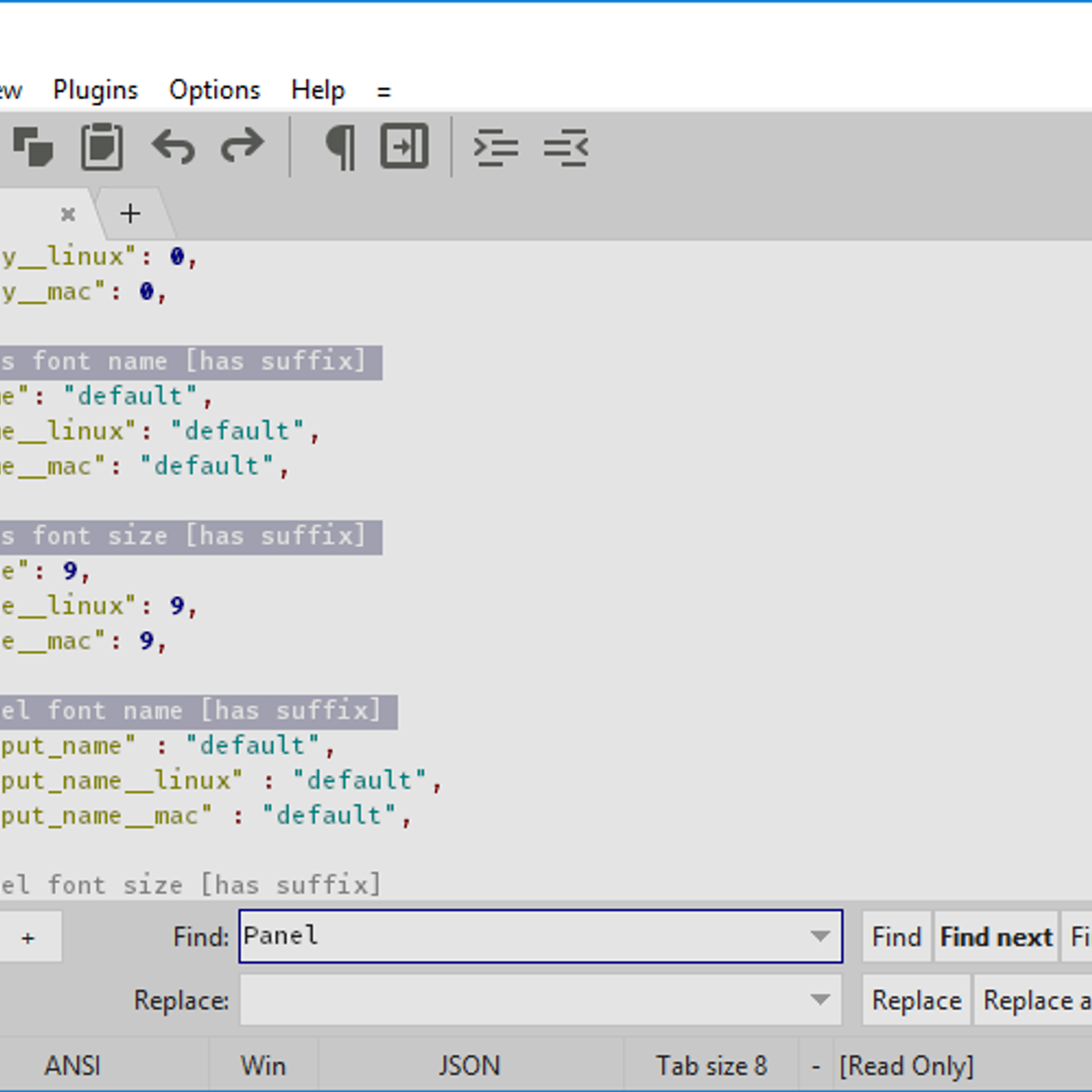Click the Copy icon in the toolbar
The width and height of the screenshot is (1092, 1092).
coord(33,147)
